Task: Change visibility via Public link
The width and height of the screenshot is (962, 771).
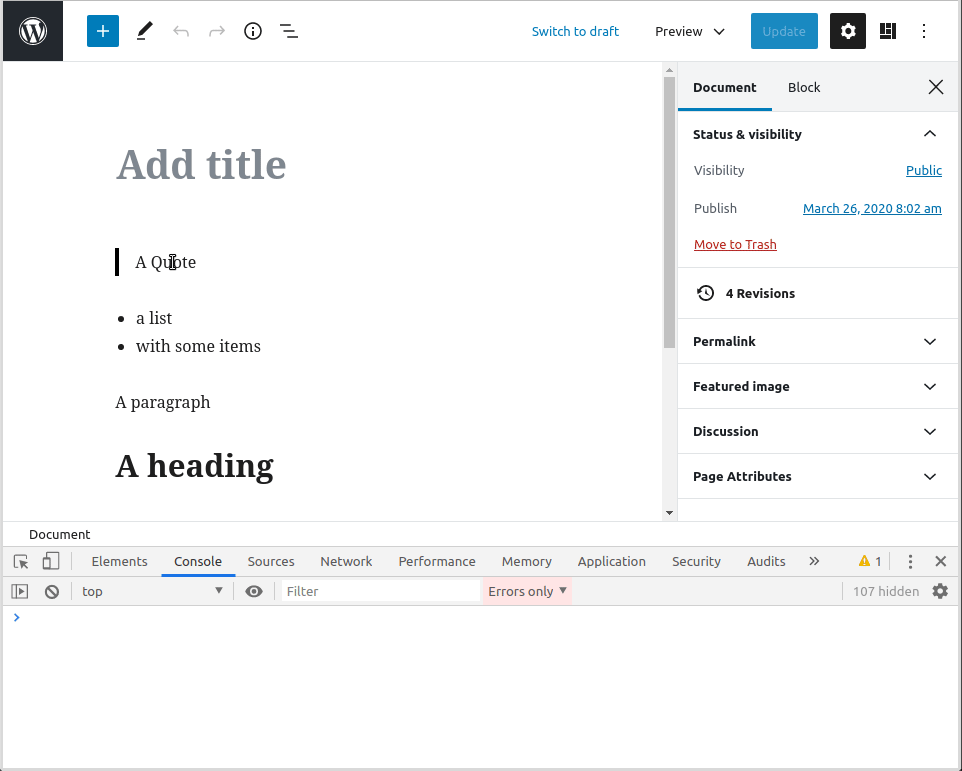Action: pyautogui.click(x=923, y=171)
